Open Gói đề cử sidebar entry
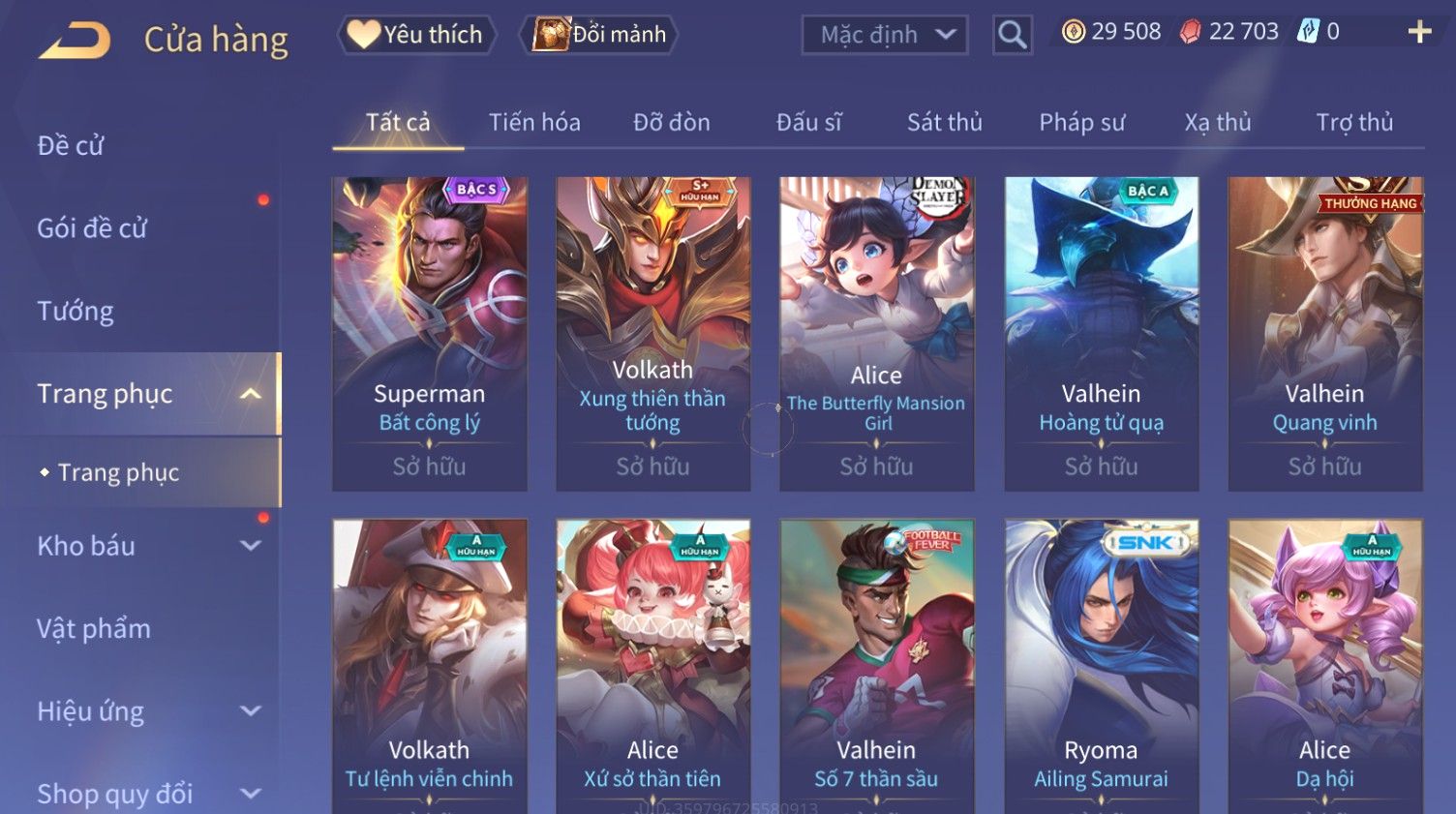This screenshot has width=1456, height=814. 92,228
